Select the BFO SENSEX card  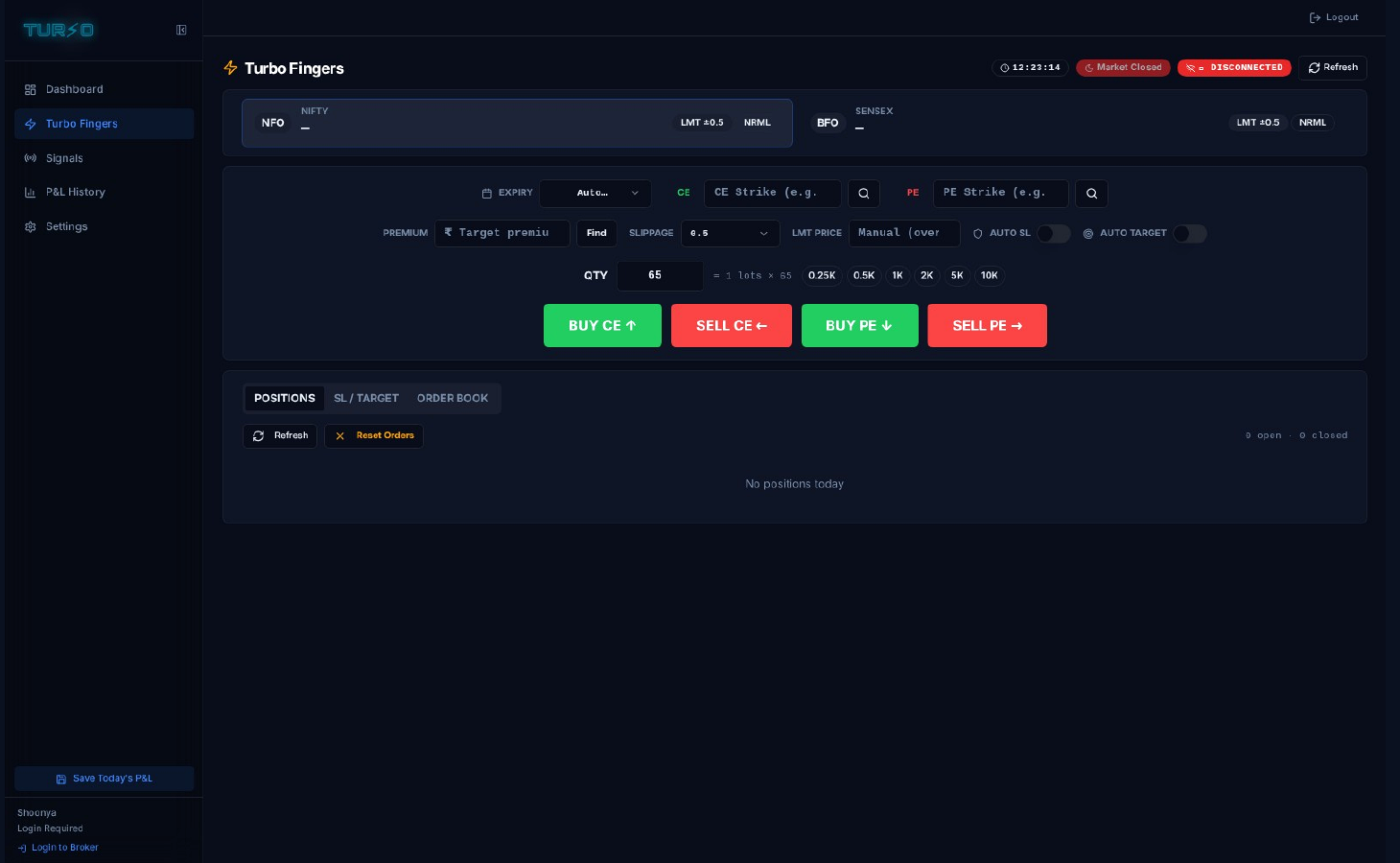(x=1073, y=123)
